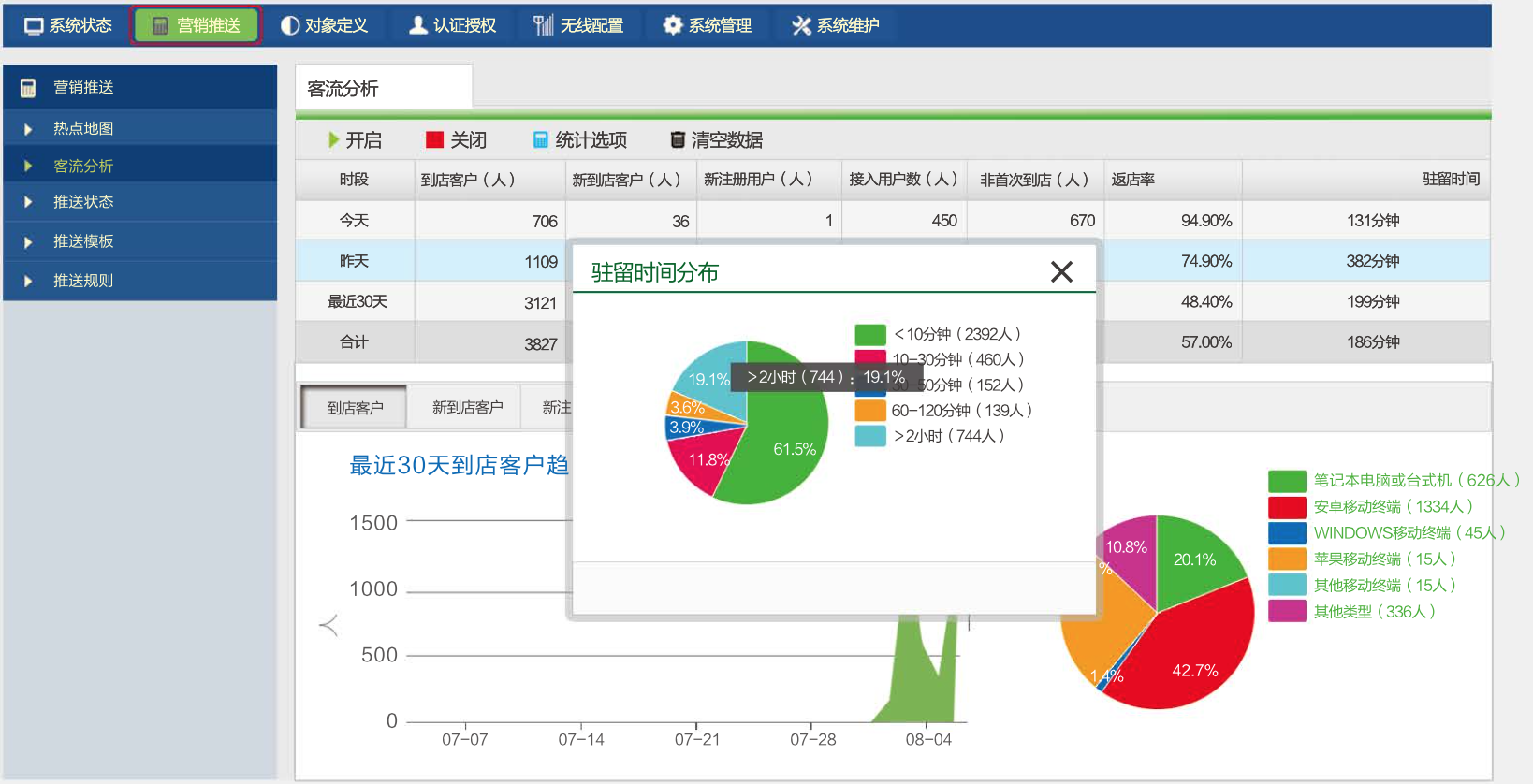Viewport: 1533px width, 784px height.
Task: Click the calculator icon in the 营销推送 sidebar header
Action: pyautogui.click(x=28, y=88)
